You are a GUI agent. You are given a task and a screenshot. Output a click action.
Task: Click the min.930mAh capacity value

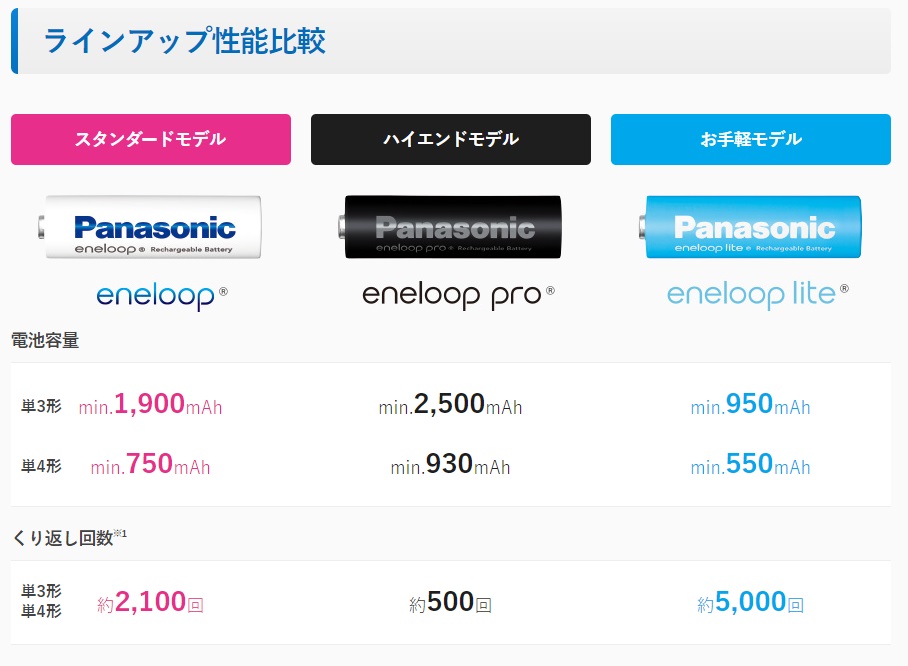pos(451,464)
